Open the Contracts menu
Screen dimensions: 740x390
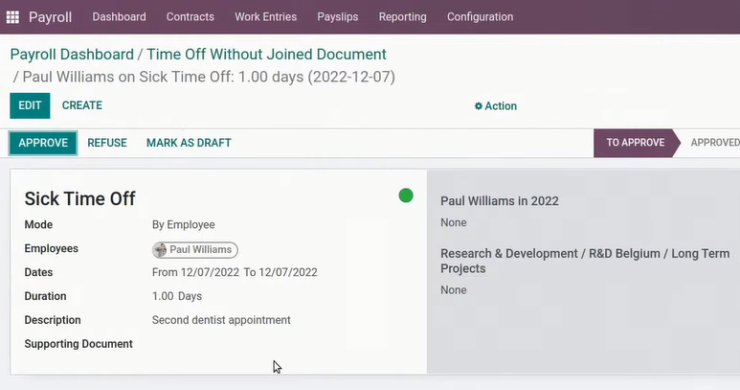tap(190, 17)
